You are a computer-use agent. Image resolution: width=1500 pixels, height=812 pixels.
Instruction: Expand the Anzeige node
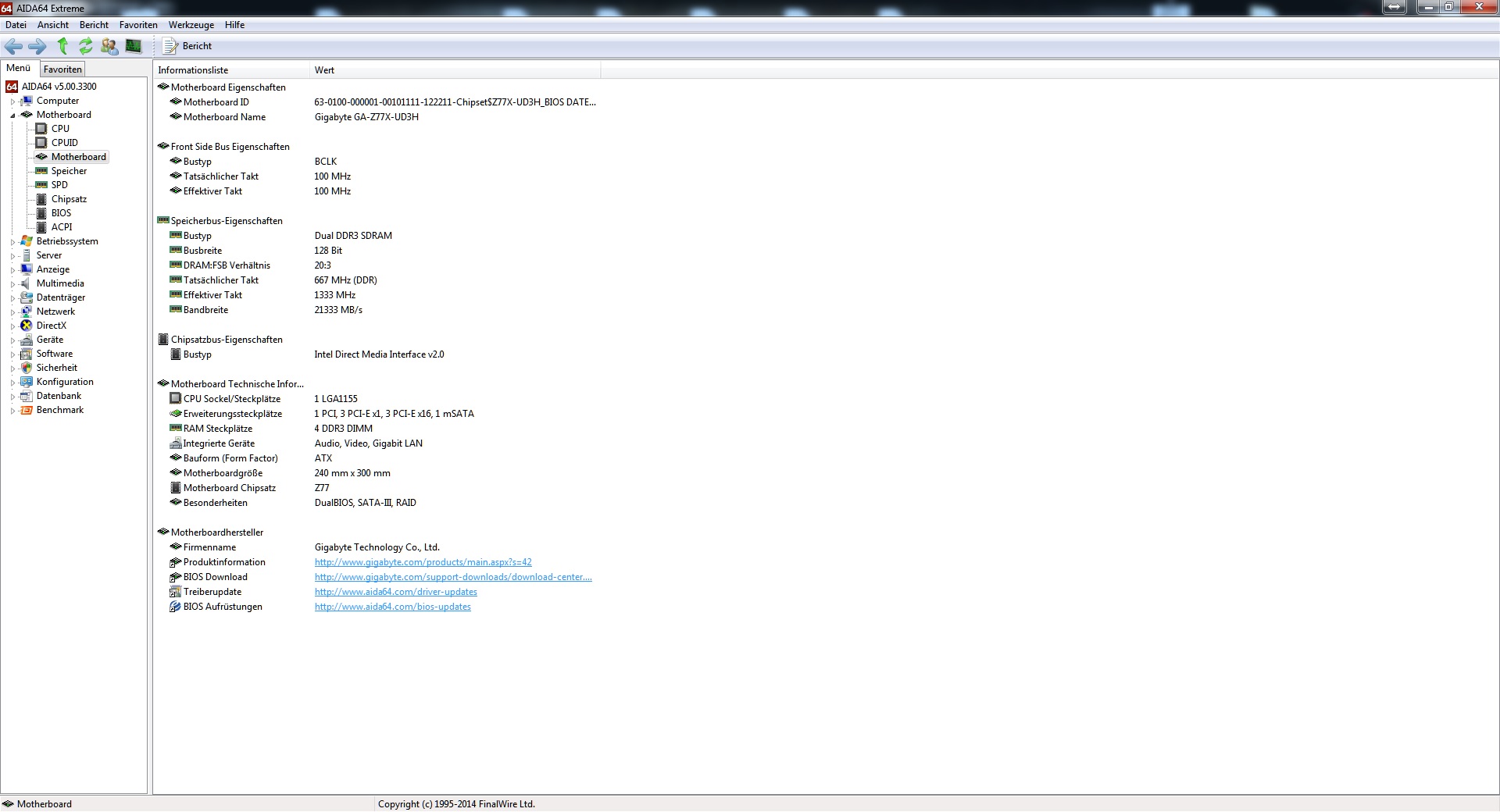12,270
